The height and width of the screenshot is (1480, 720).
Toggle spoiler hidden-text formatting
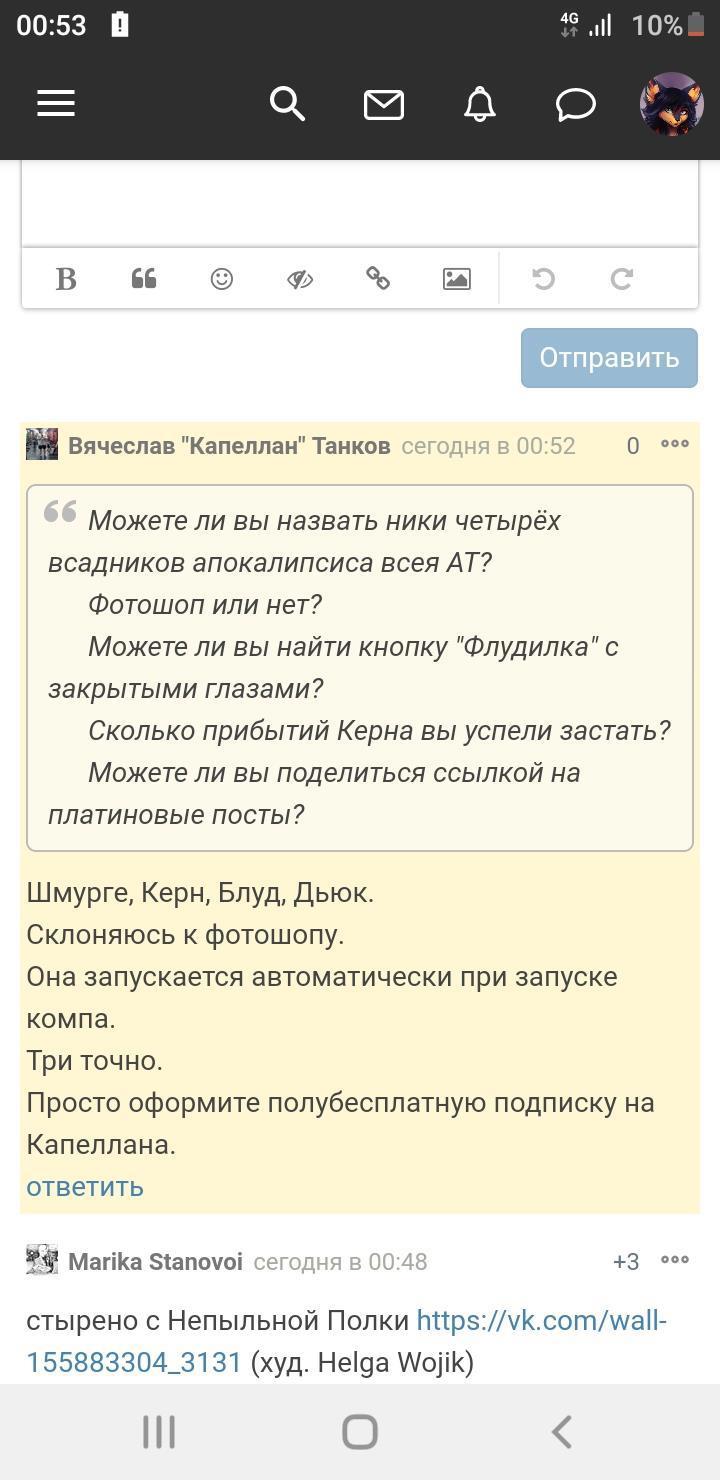point(300,279)
